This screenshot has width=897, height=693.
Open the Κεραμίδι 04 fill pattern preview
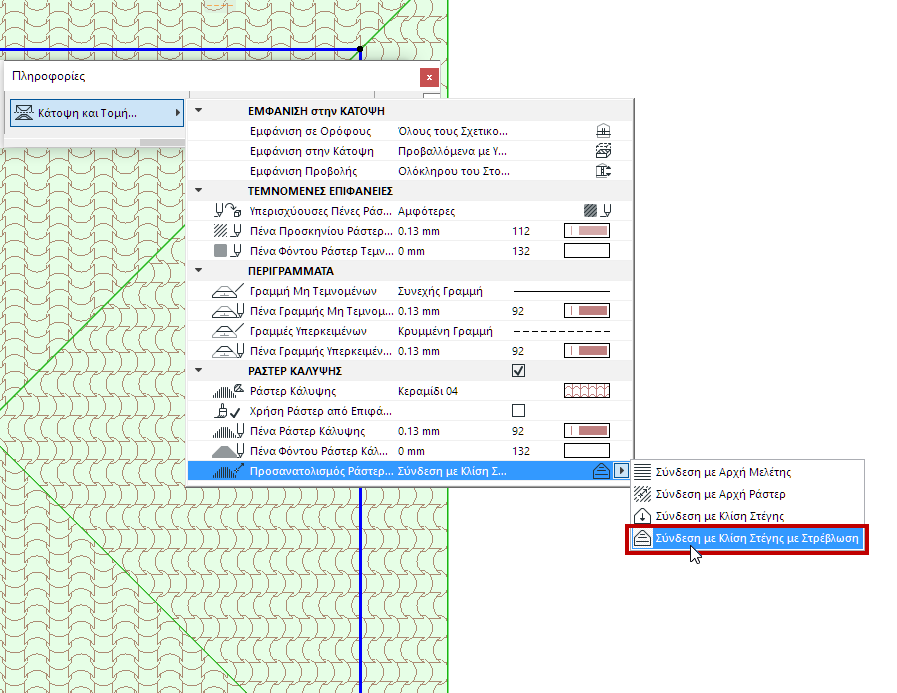click(x=587, y=391)
